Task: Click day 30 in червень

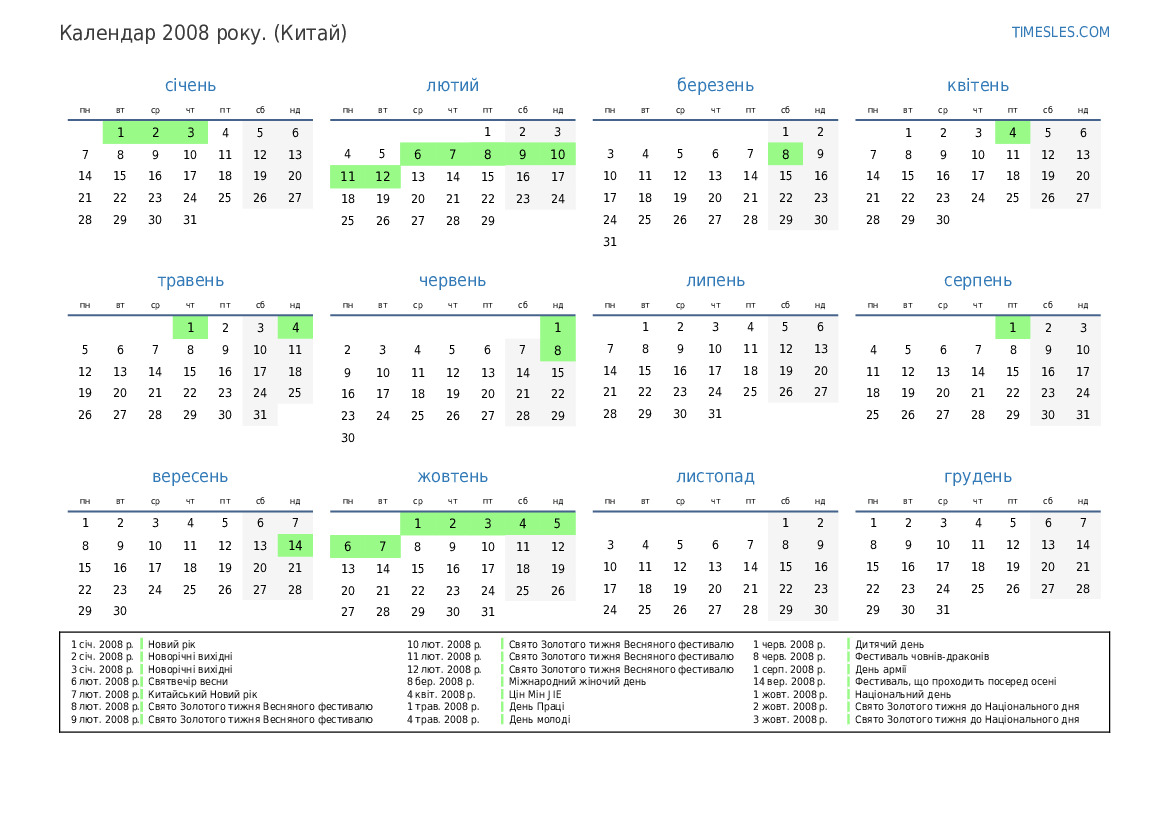Action: click(347, 438)
